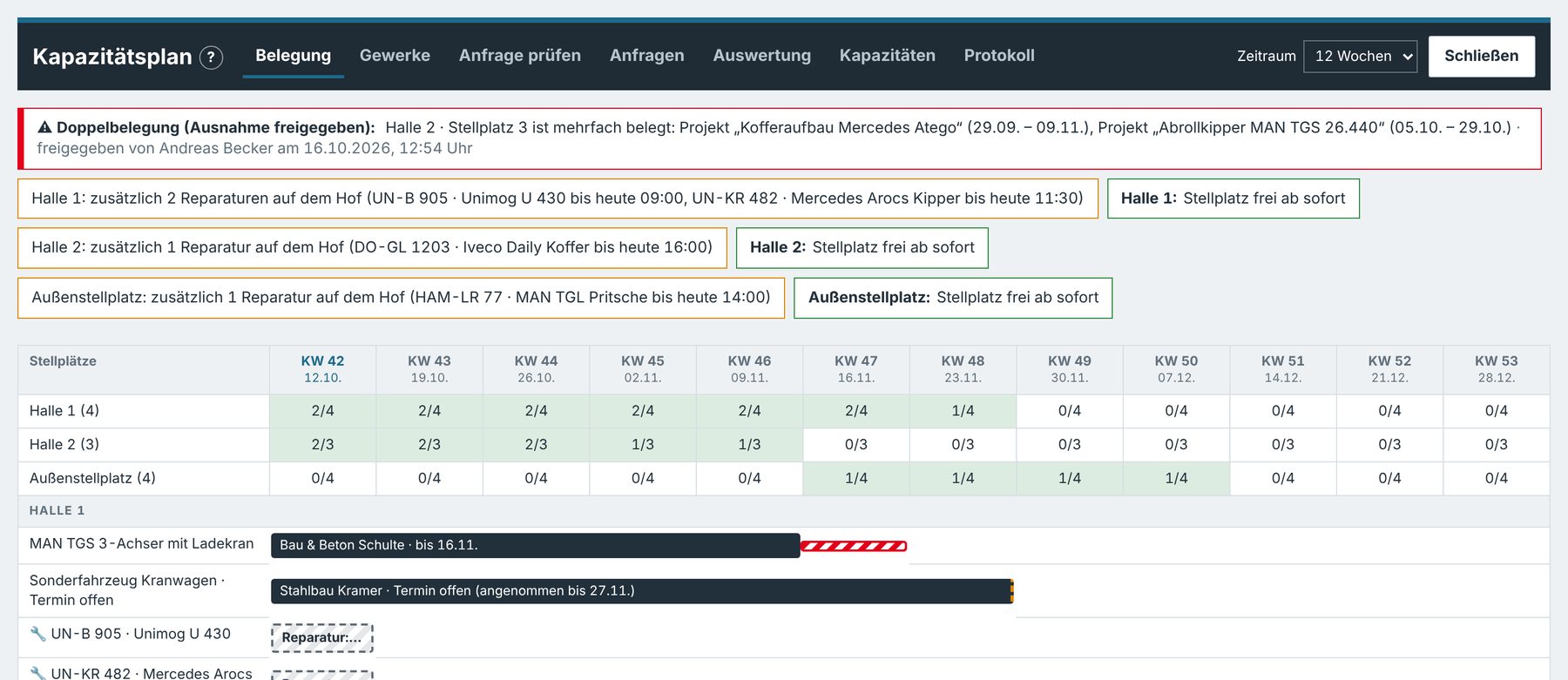The image size is (1568, 680).
Task: Click the Schließen button
Action: tap(1482, 56)
